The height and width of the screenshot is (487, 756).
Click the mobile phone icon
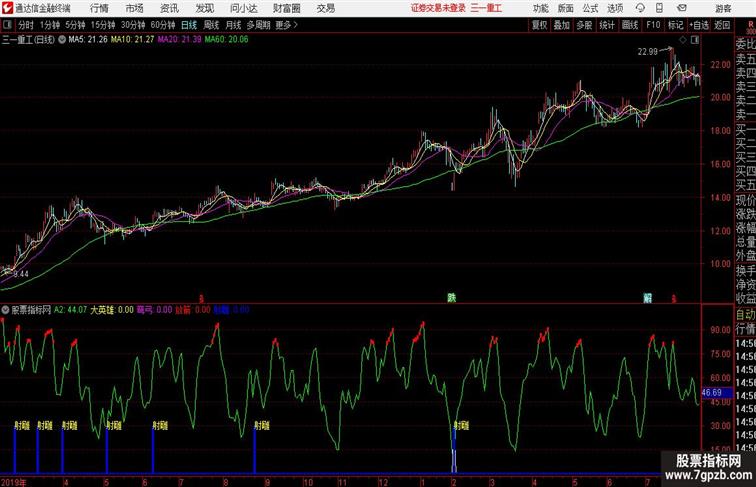(x=660, y=8)
